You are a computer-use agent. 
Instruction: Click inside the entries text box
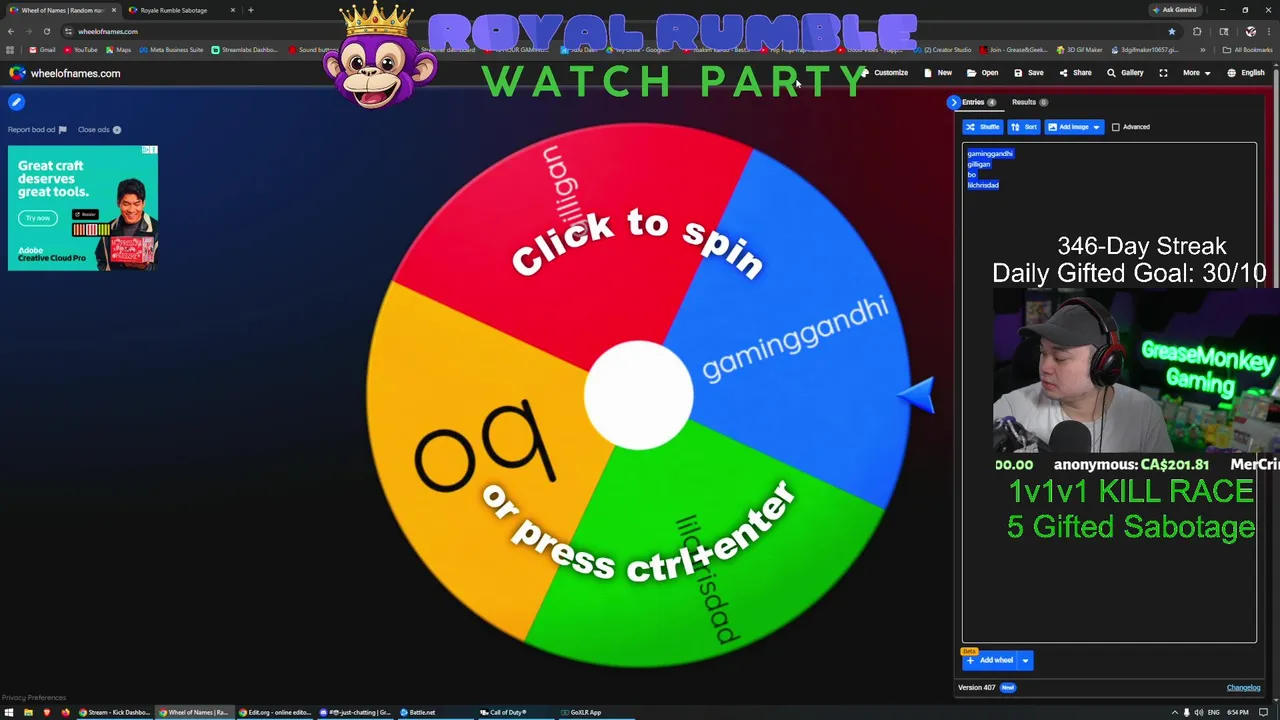[x=1109, y=392]
